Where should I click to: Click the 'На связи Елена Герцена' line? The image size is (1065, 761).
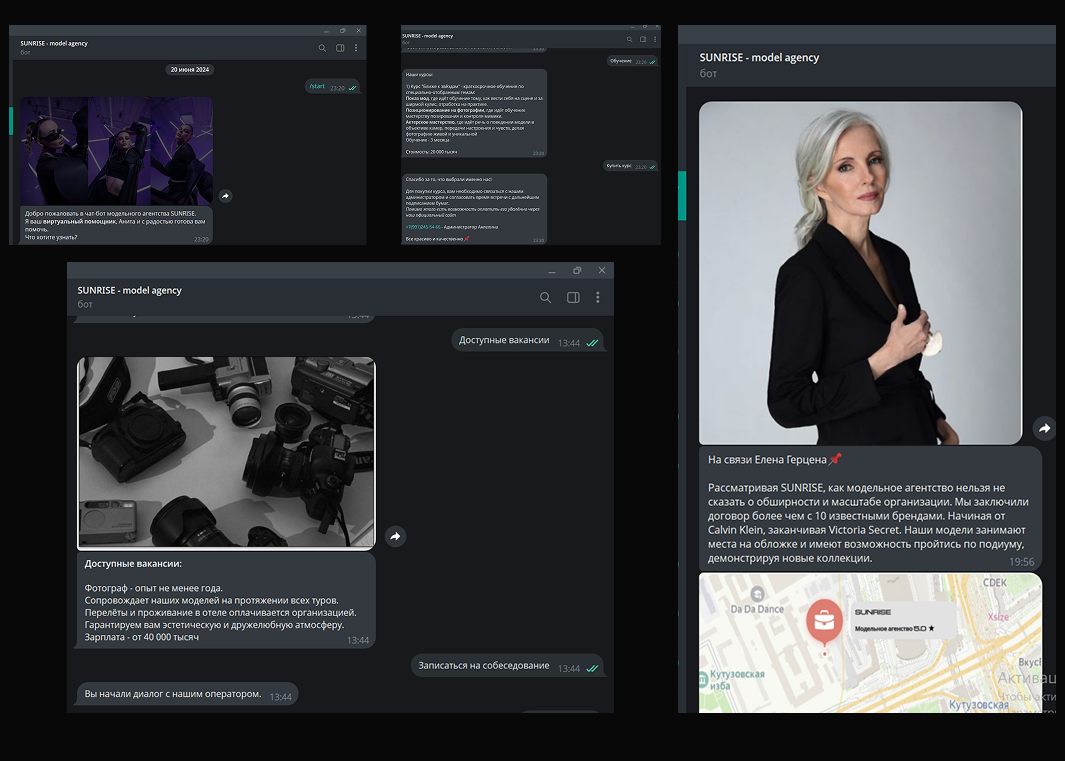pyautogui.click(x=774, y=460)
